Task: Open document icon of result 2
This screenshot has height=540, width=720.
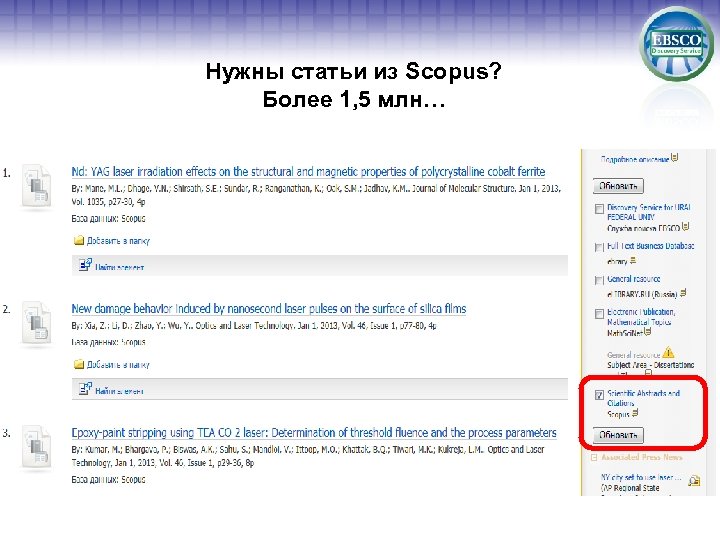Action: 36,323
